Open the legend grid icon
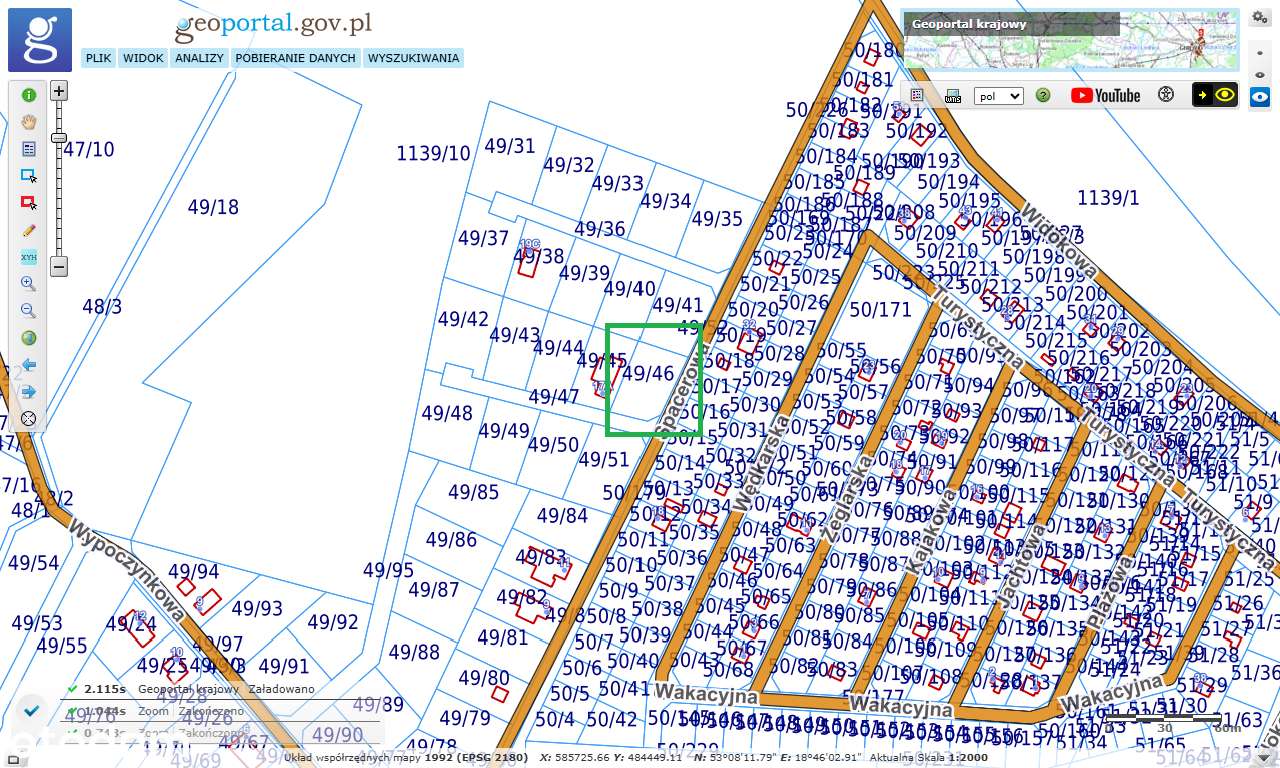The width and height of the screenshot is (1280, 768). tap(917, 95)
